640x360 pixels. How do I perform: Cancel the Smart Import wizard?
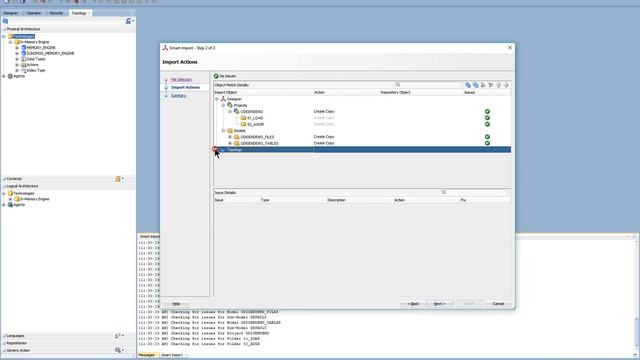click(498, 304)
